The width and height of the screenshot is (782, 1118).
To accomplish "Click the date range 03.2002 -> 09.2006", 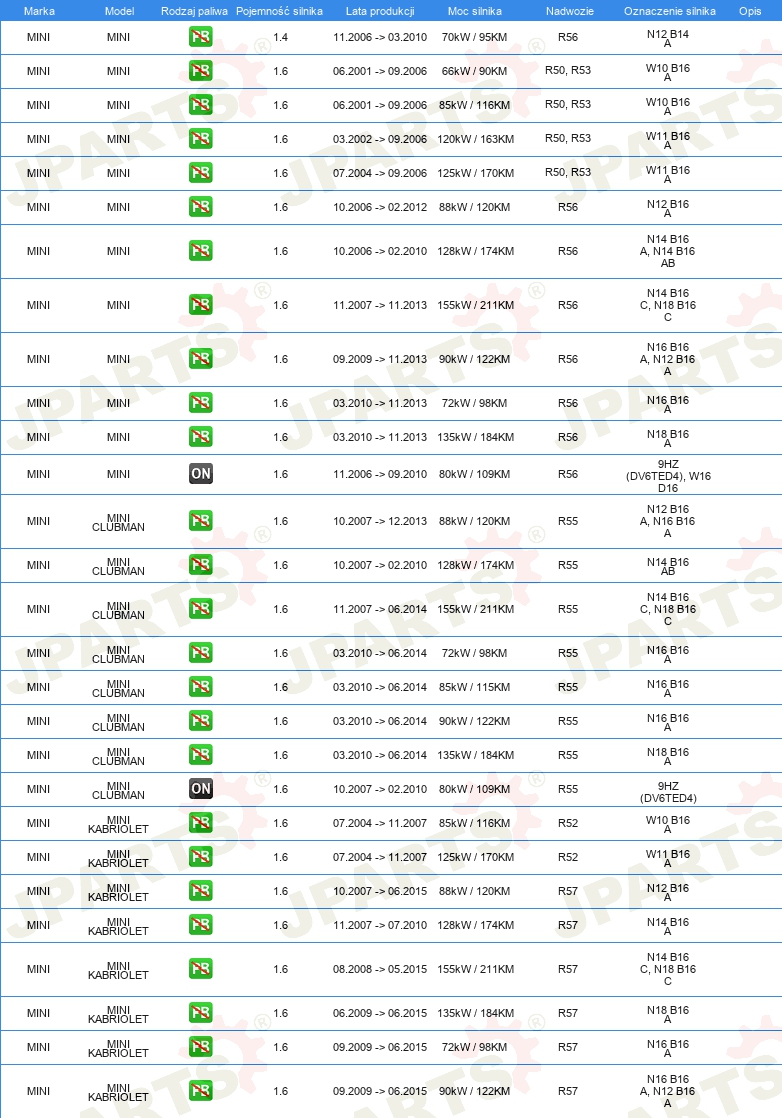I will (x=380, y=139).
